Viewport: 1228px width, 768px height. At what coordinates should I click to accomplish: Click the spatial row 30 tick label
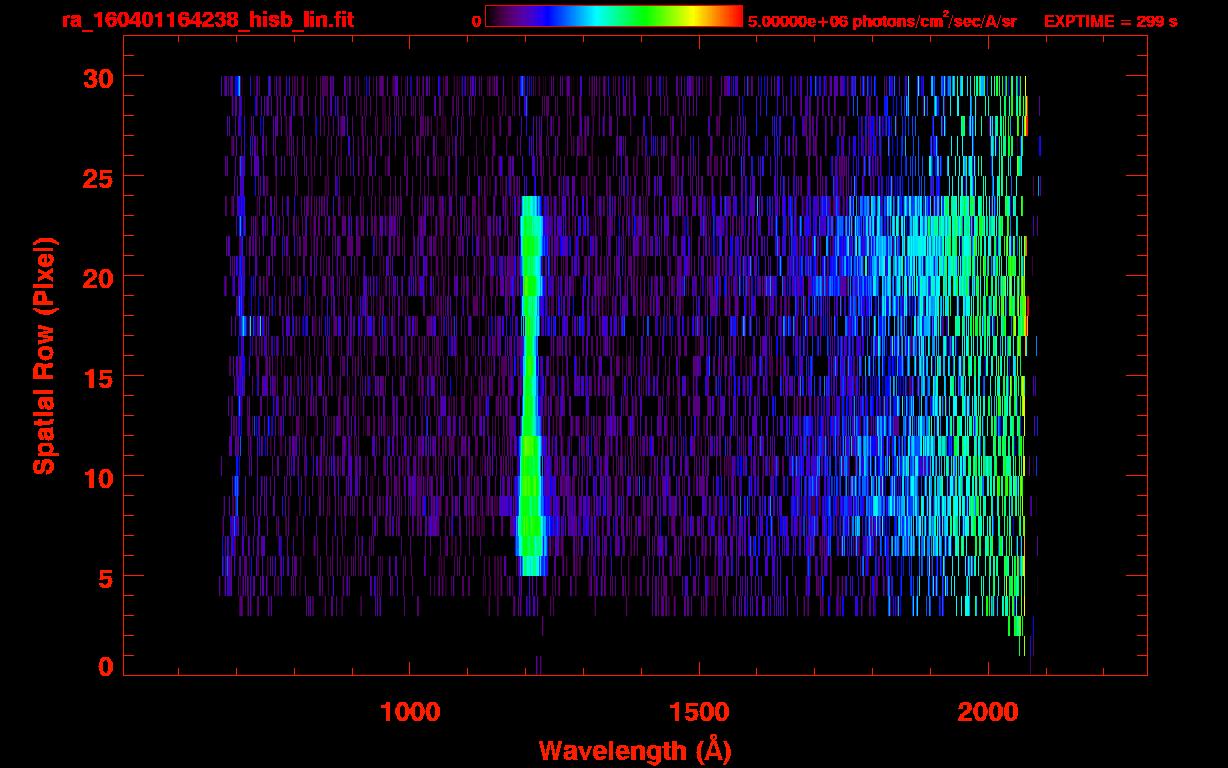[x=97, y=77]
